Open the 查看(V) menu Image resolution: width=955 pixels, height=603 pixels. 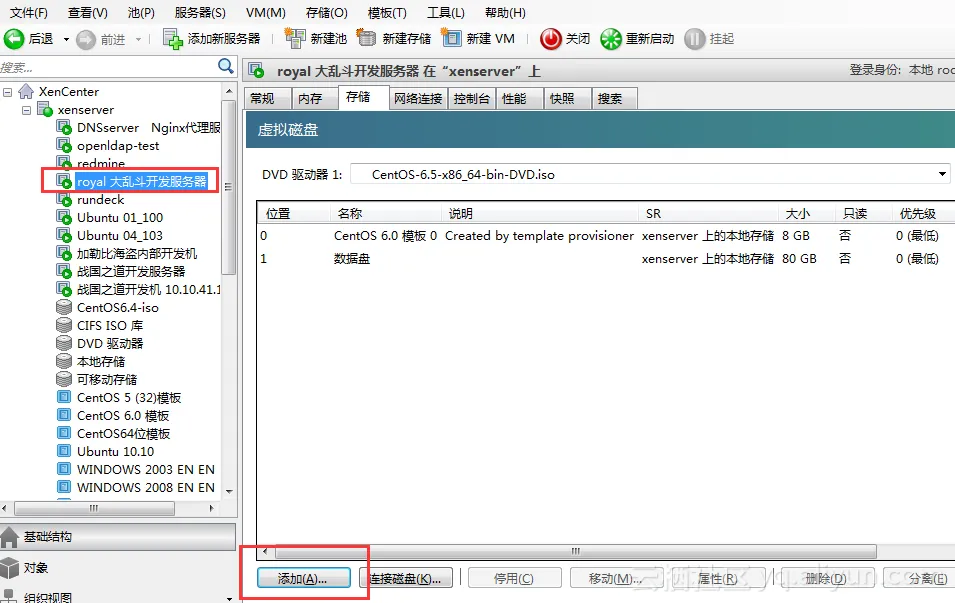(x=88, y=13)
